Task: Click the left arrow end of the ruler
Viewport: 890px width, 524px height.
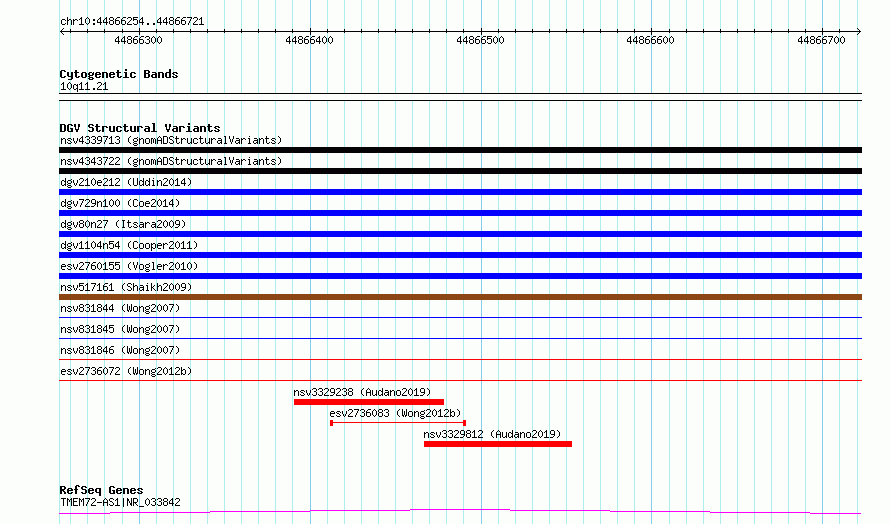Action: coord(62,31)
